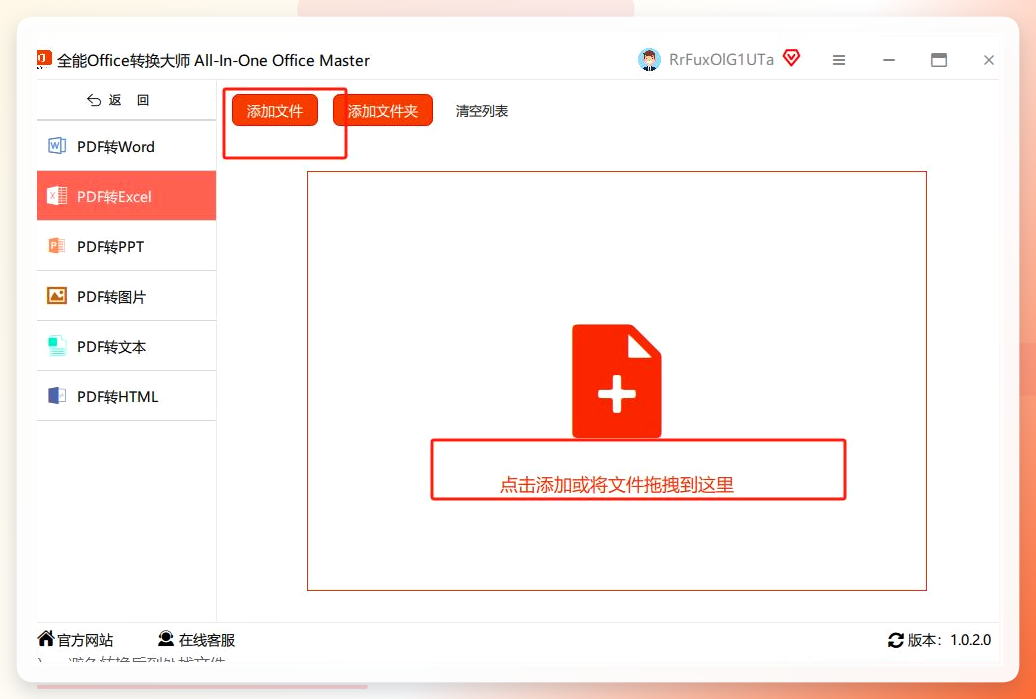This screenshot has height=699, width=1036.
Task: Click the refresh icon beside 版本
Action: pos(896,640)
